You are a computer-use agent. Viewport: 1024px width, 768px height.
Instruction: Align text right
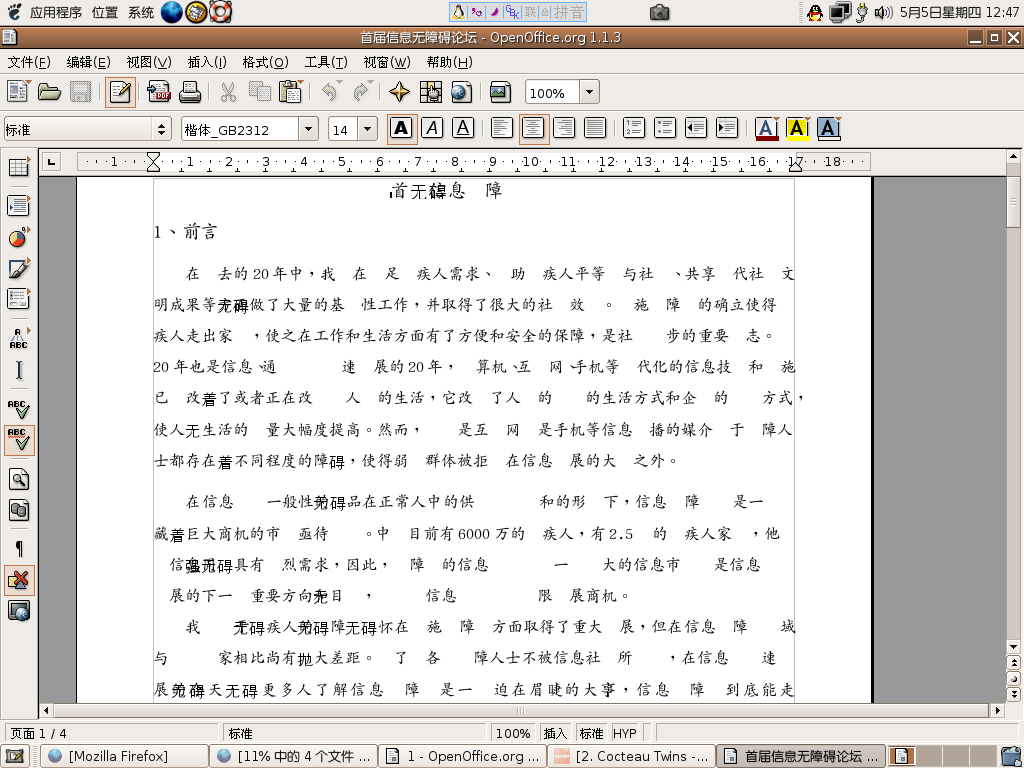(564, 129)
